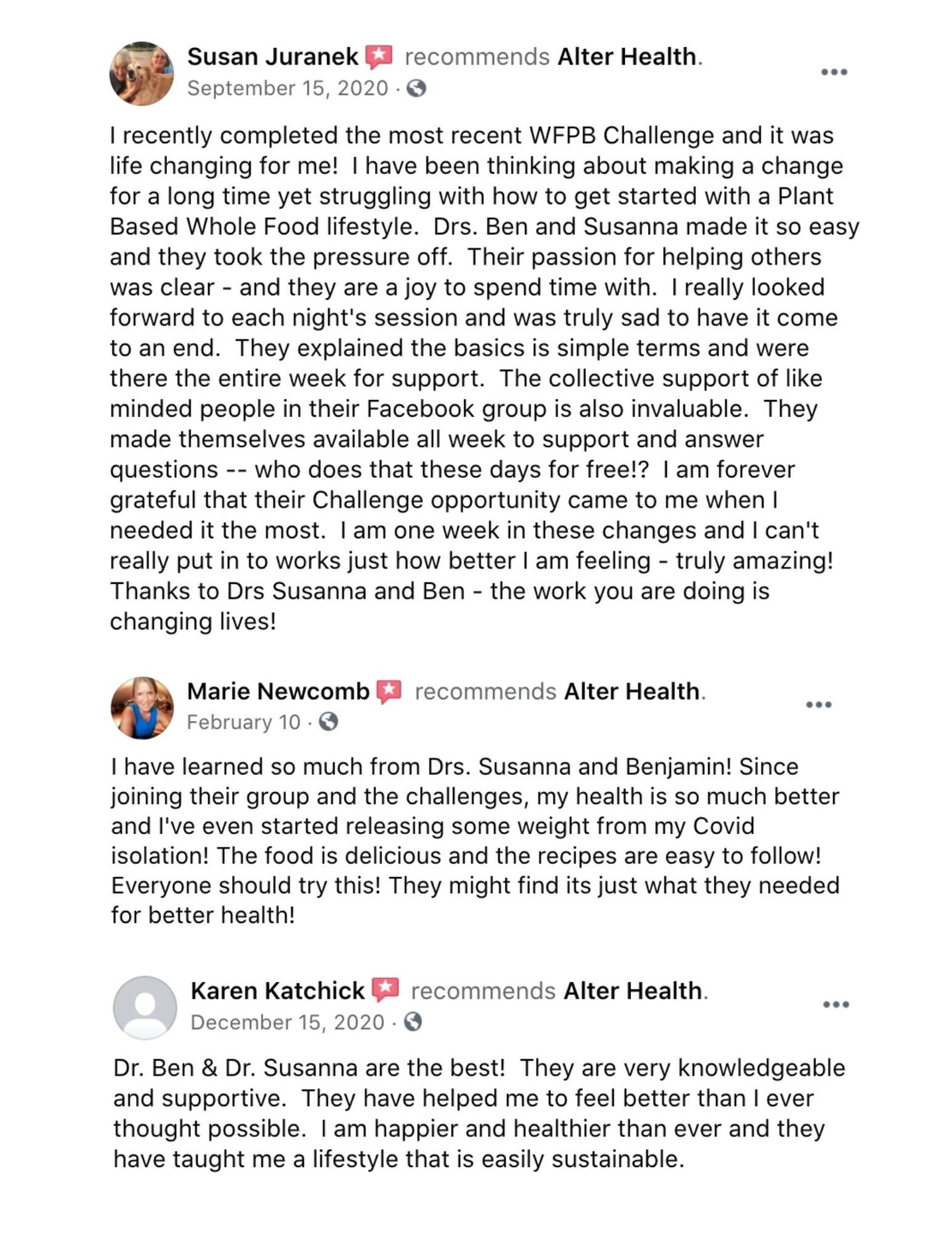Click recommendation star badge beside Susan Juranek
This screenshot has width=952, height=1233.
click(379, 57)
